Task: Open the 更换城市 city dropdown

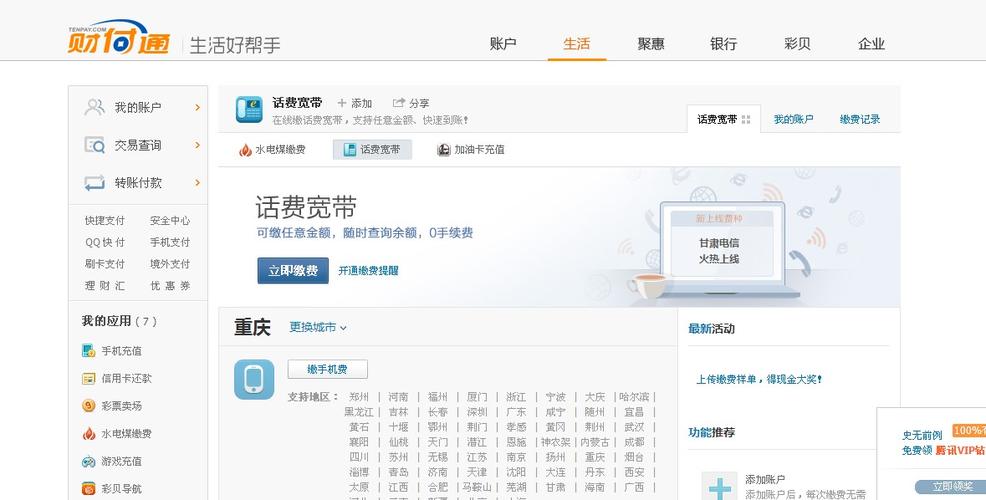Action: (x=318, y=327)
